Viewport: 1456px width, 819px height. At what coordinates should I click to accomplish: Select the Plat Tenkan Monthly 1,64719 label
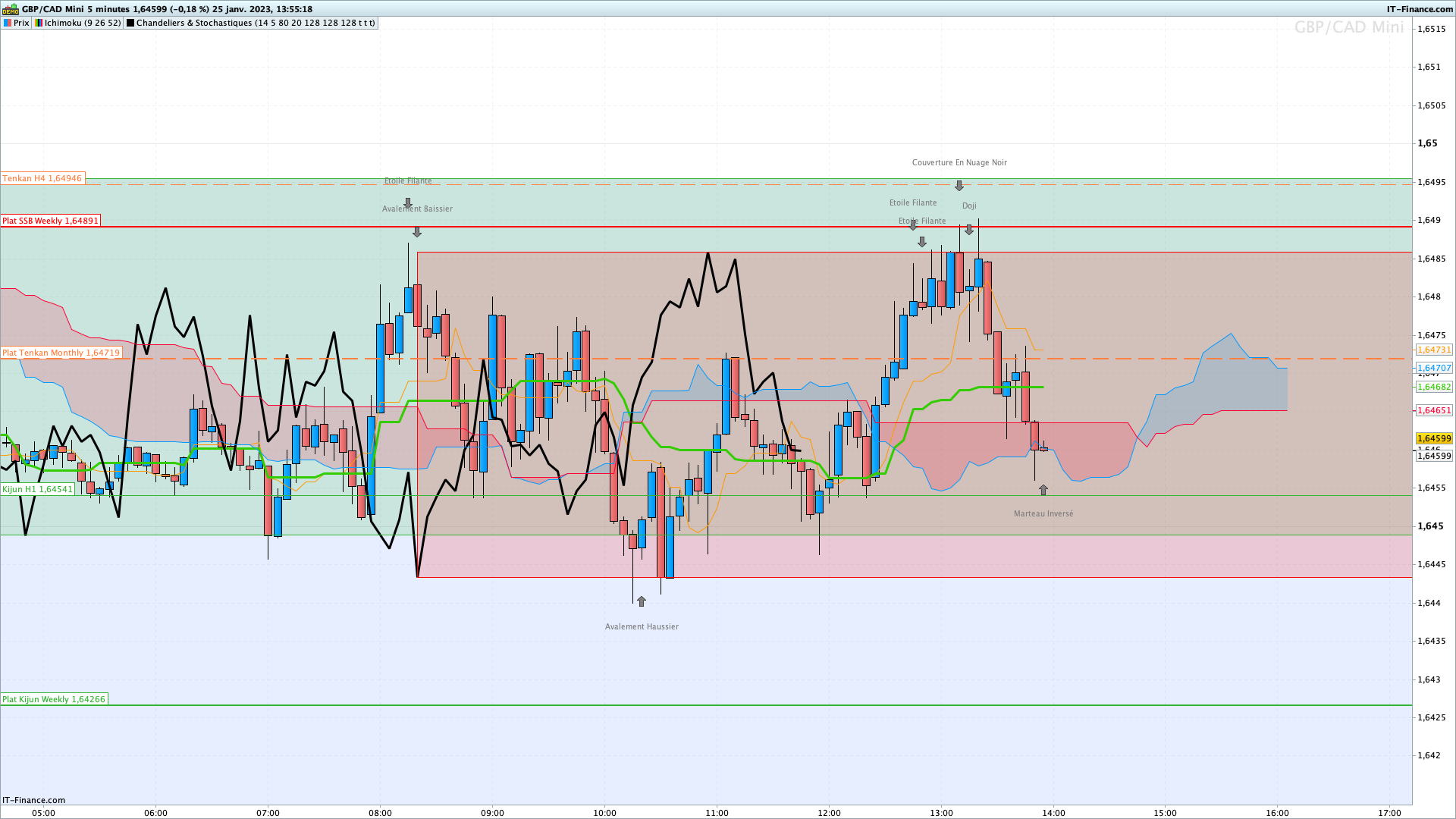click(61, 353)
